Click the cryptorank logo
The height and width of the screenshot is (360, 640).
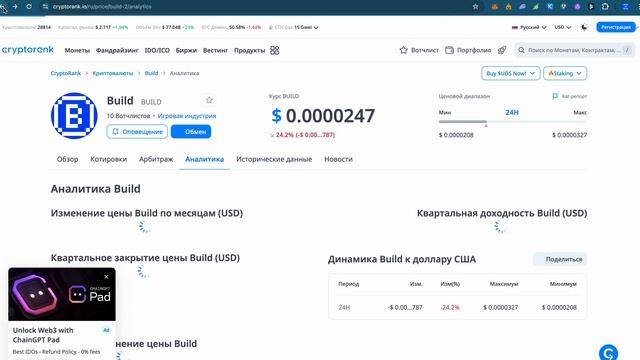(28, 50)
